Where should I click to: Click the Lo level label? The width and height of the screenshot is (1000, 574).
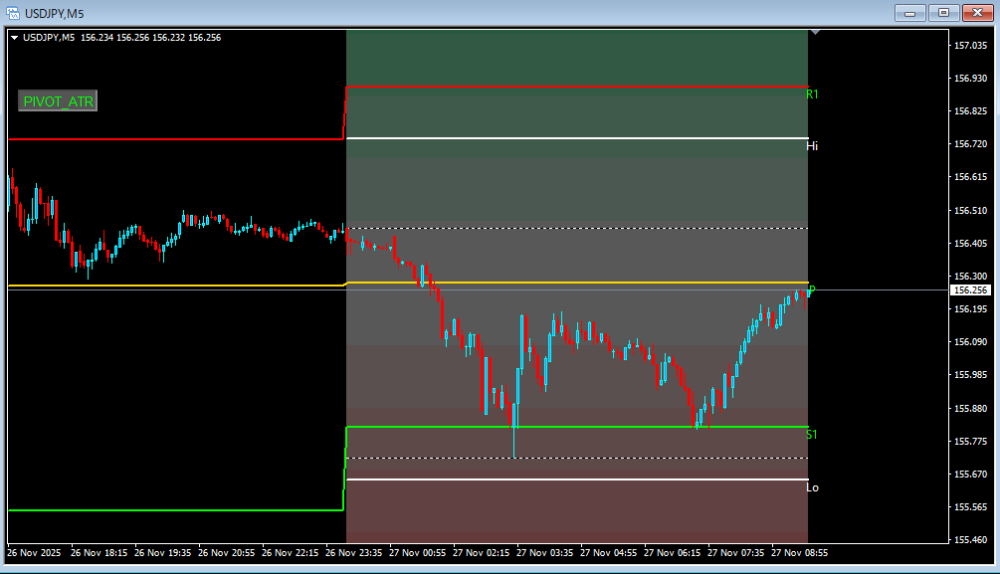coord(812,488)
